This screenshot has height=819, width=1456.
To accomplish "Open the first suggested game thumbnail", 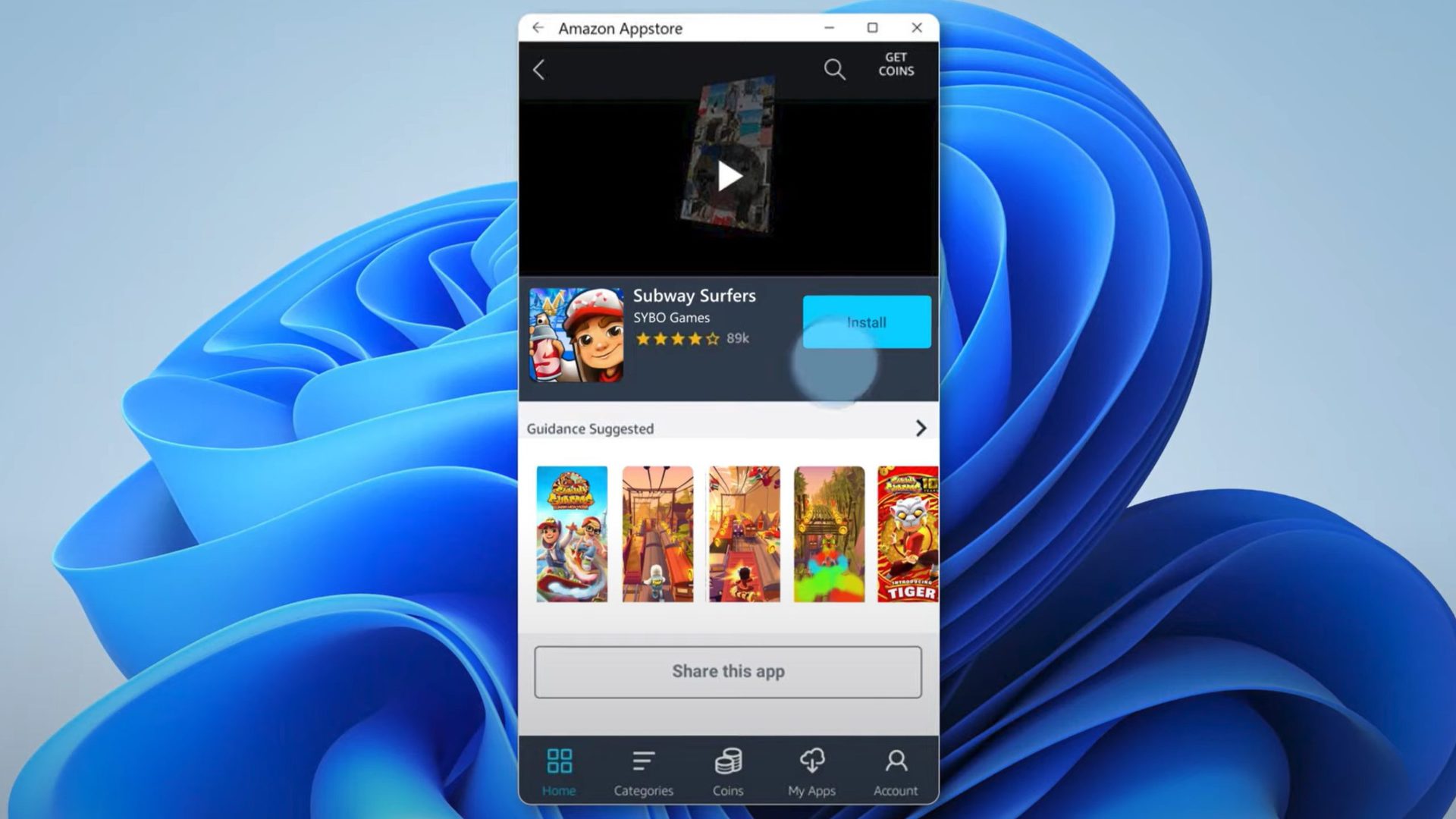I will click(571, 534).
